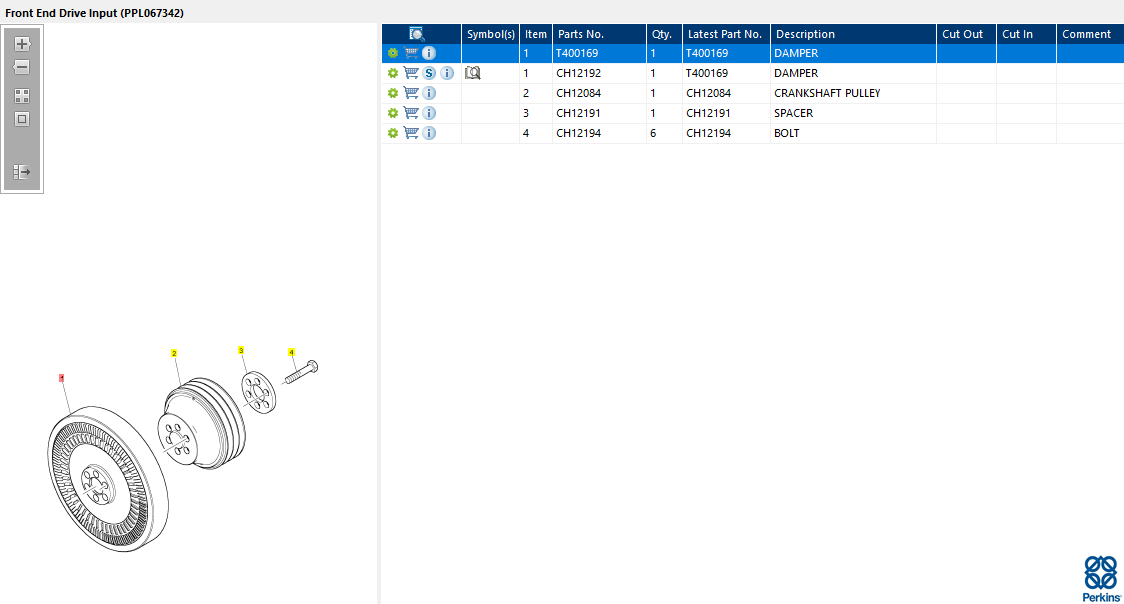
Task: Add CH12084 crankshaft pulley to cart
Action: pyautogui.click(x=411, y=92)
